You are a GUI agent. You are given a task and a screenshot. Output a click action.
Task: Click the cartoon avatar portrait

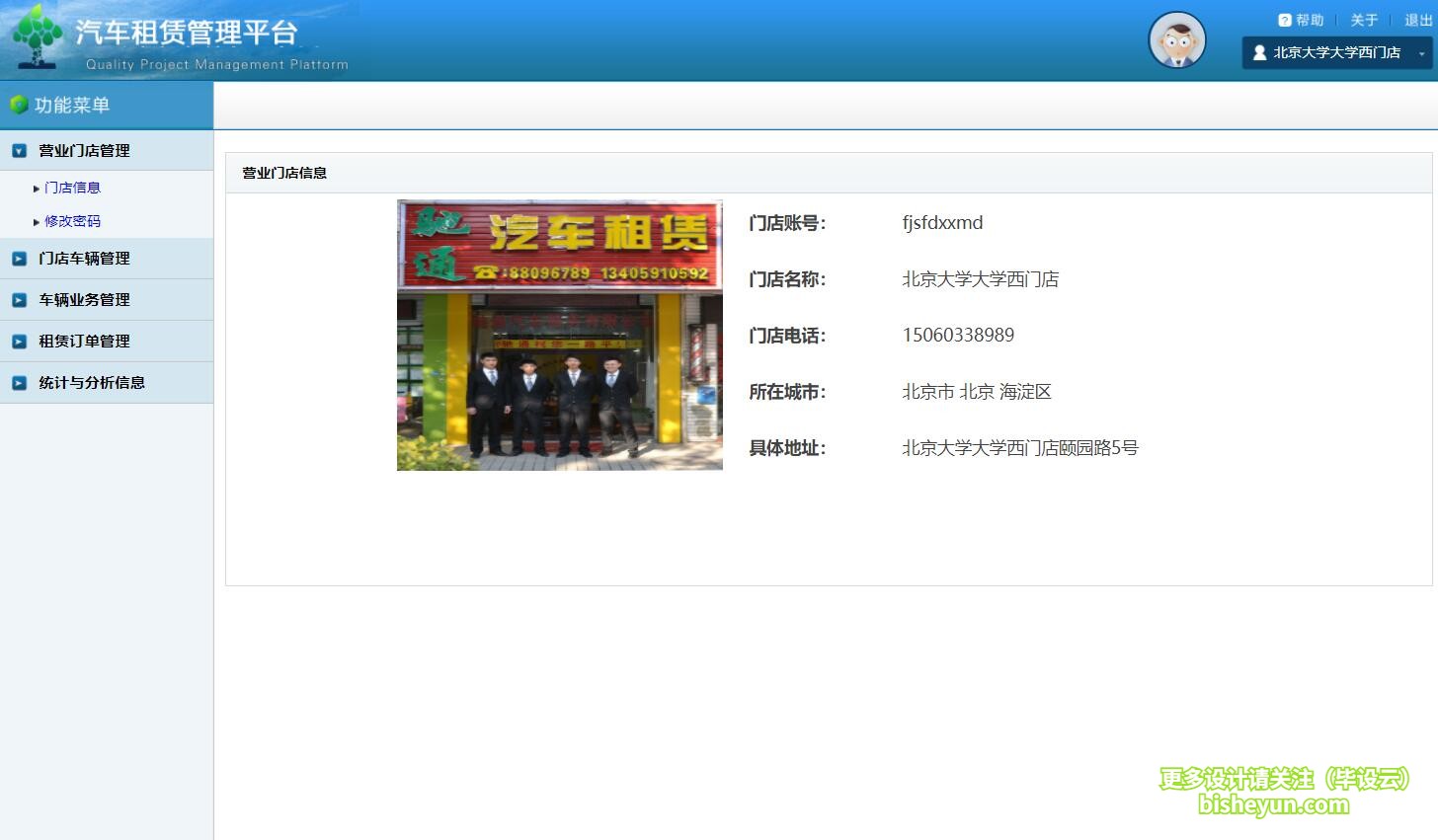click(x=1175, y=39)
